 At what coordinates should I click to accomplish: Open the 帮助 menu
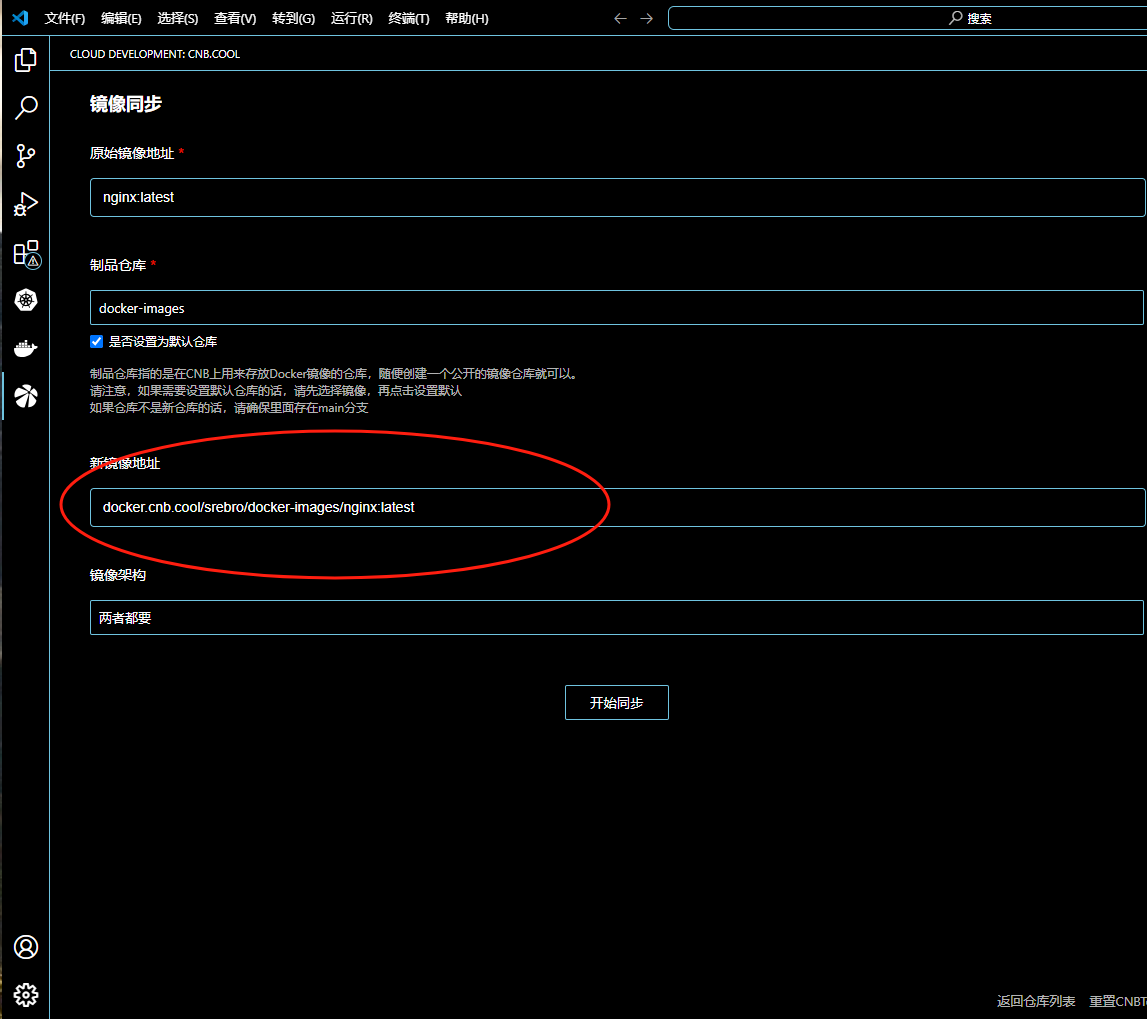(x=466, y=17)
